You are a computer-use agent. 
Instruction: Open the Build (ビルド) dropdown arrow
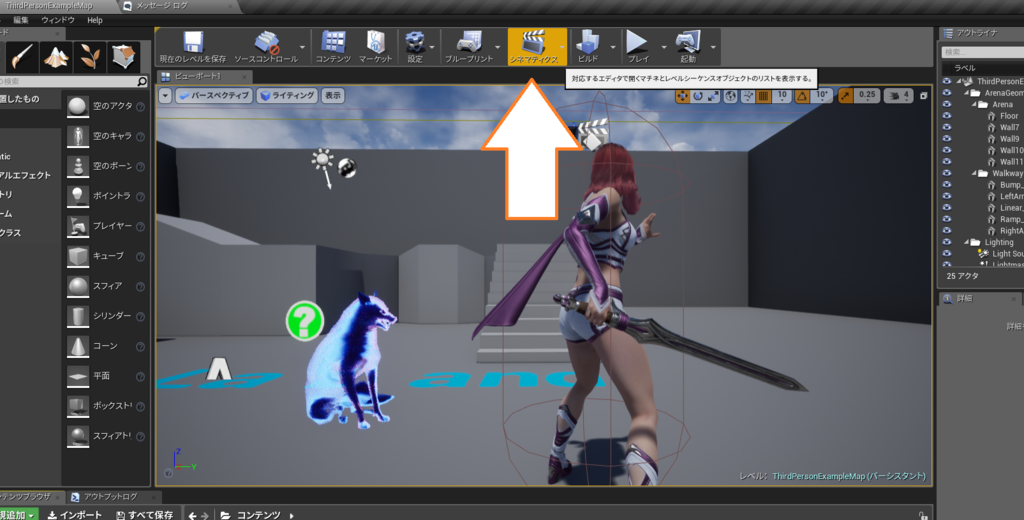[613, 47]
